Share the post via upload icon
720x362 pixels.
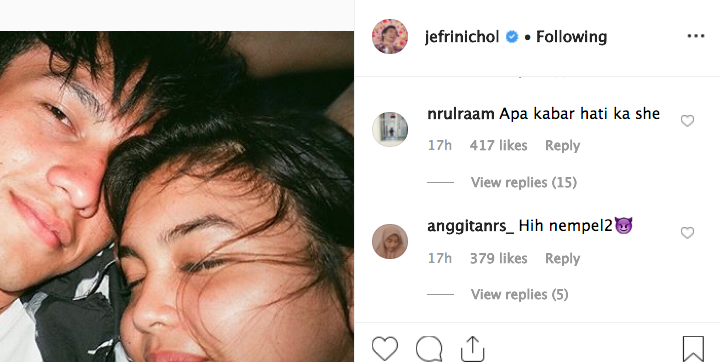(x=472, y=348)
